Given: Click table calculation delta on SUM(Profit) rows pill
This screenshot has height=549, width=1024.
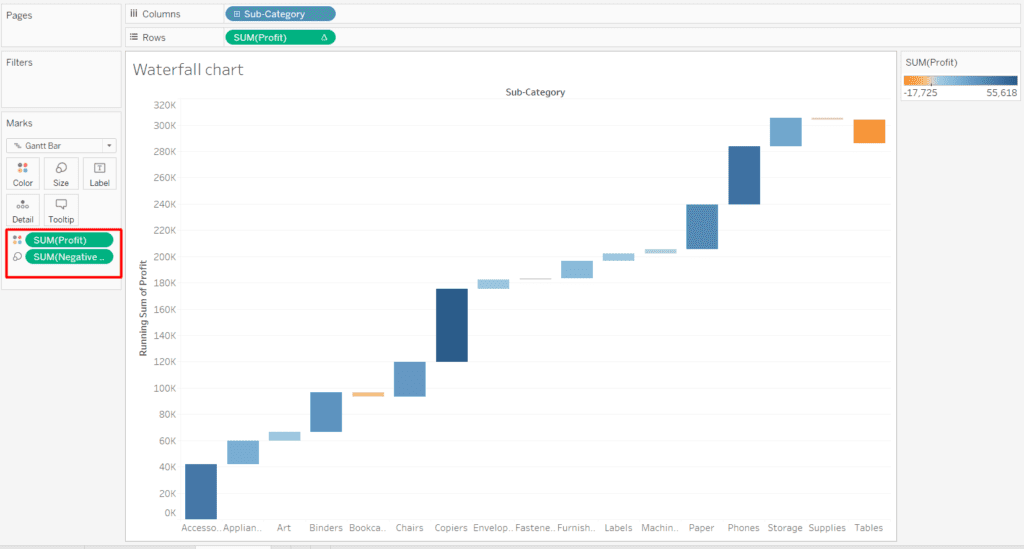Looking at the screenshot, I should 324,38.
